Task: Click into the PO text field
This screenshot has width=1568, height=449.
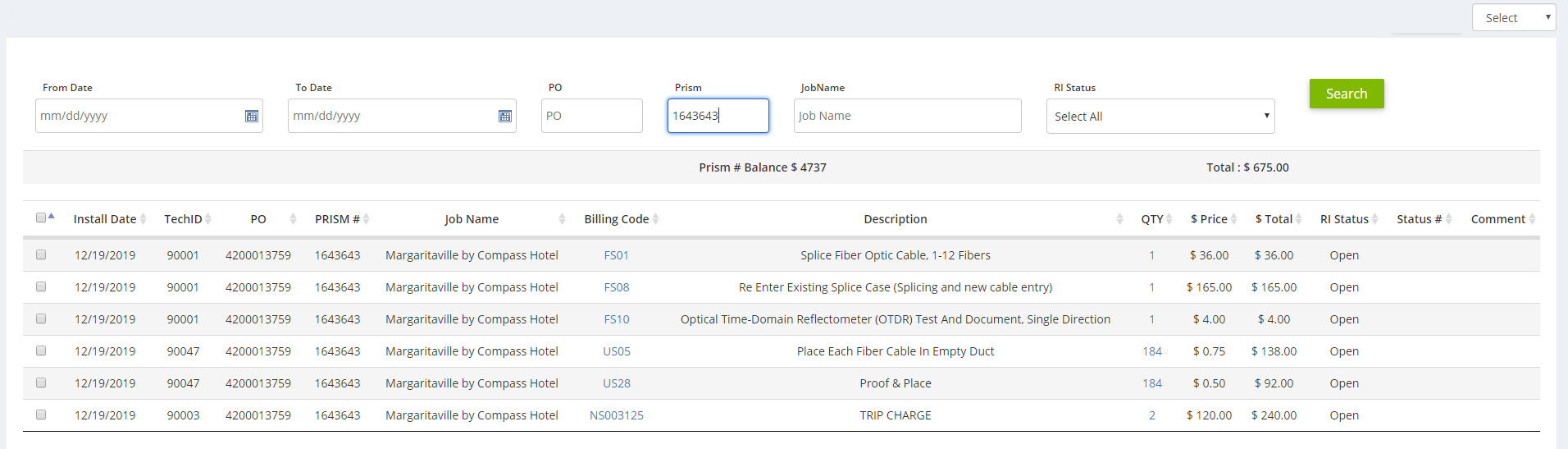Action: (x=591, y=117)
